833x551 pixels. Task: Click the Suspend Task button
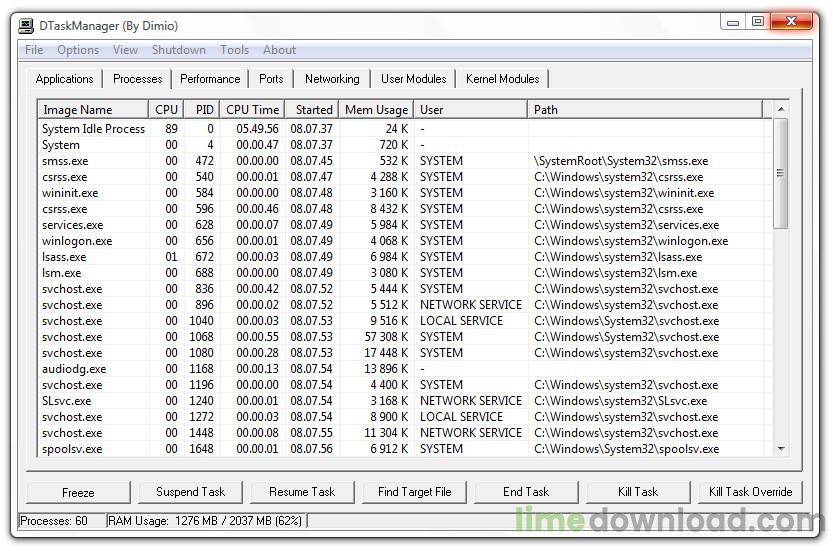pyautogui.click(x=190, y=492)
